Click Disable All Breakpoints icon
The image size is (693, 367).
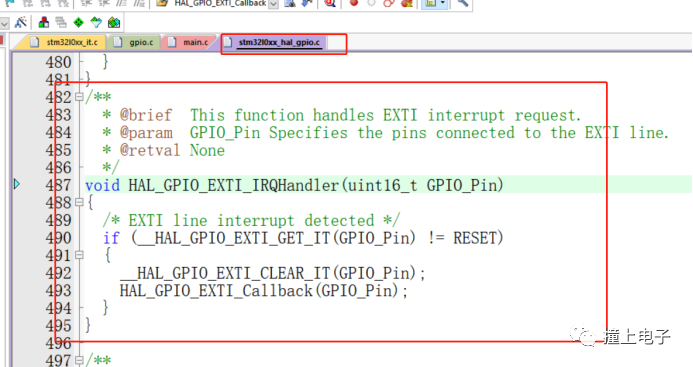click(x=388, y=3)
